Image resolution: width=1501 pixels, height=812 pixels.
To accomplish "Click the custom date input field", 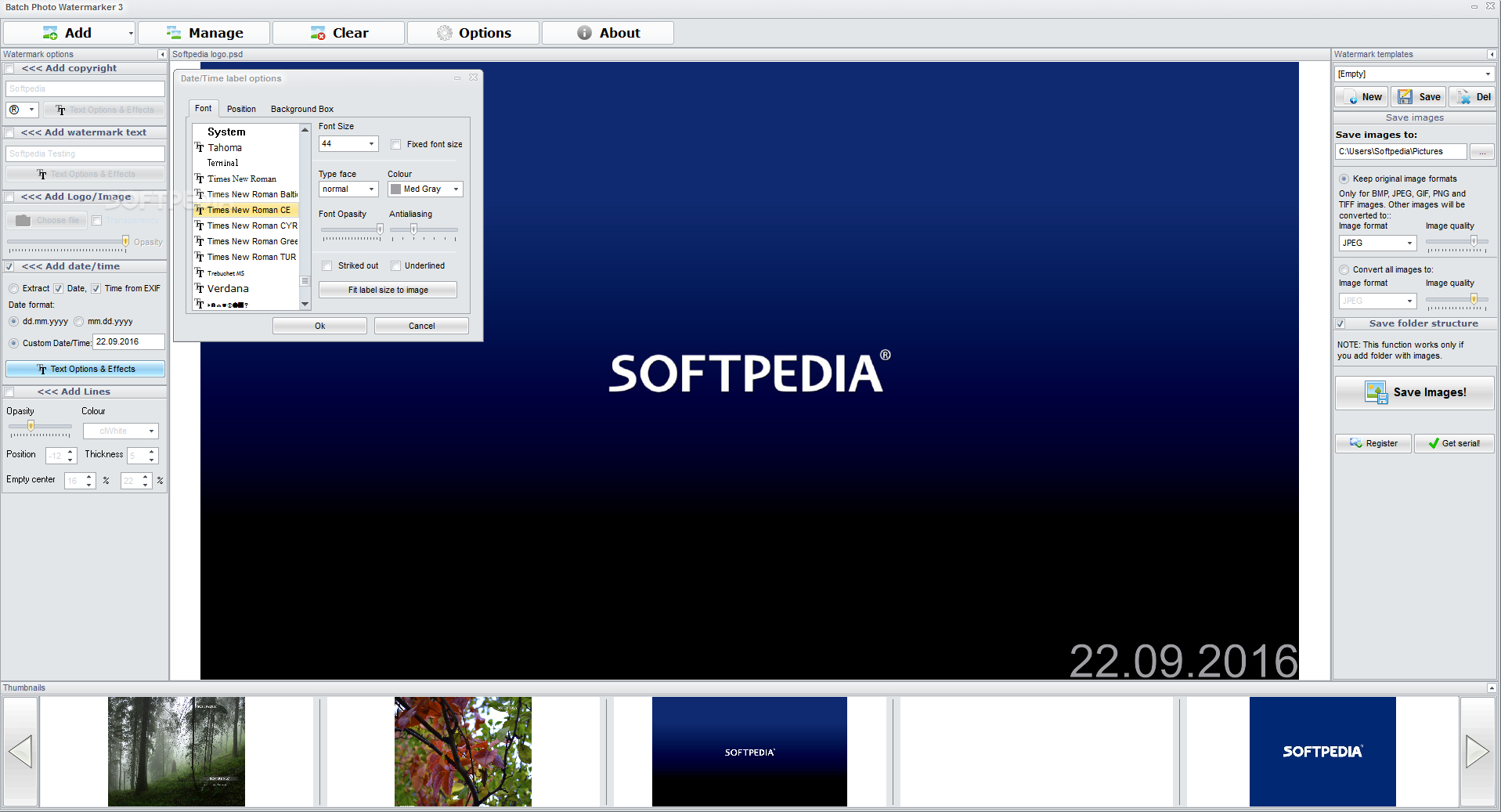I will [128, 342].
